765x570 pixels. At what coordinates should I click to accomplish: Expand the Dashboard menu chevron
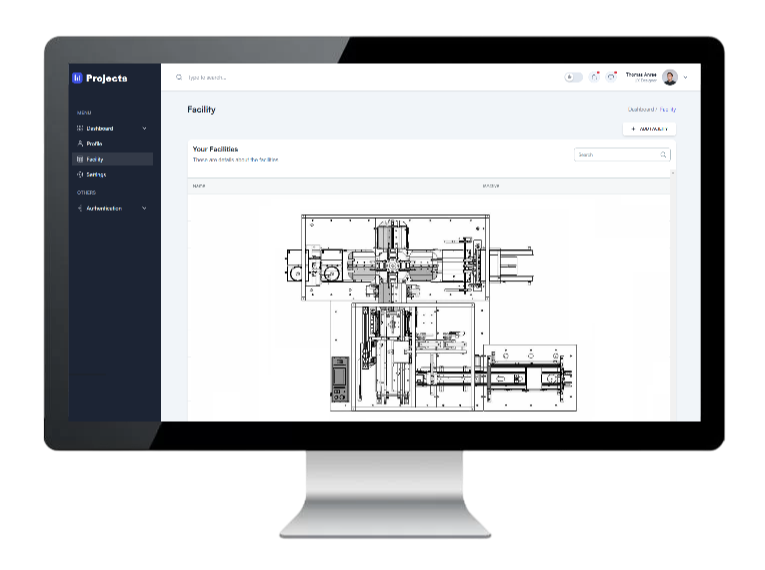[144, 129]
